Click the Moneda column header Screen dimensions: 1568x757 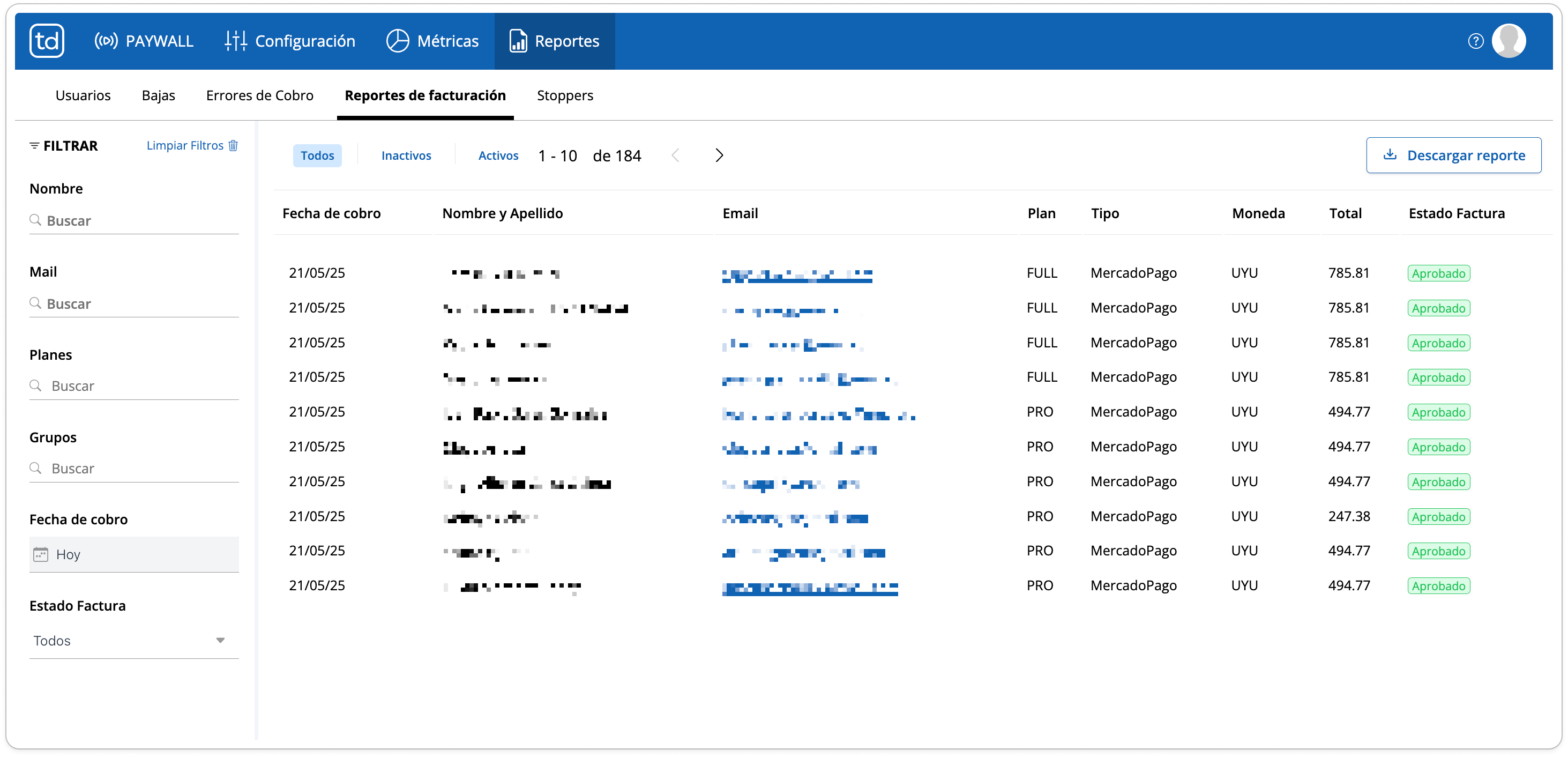click(x=1258, y=214)
